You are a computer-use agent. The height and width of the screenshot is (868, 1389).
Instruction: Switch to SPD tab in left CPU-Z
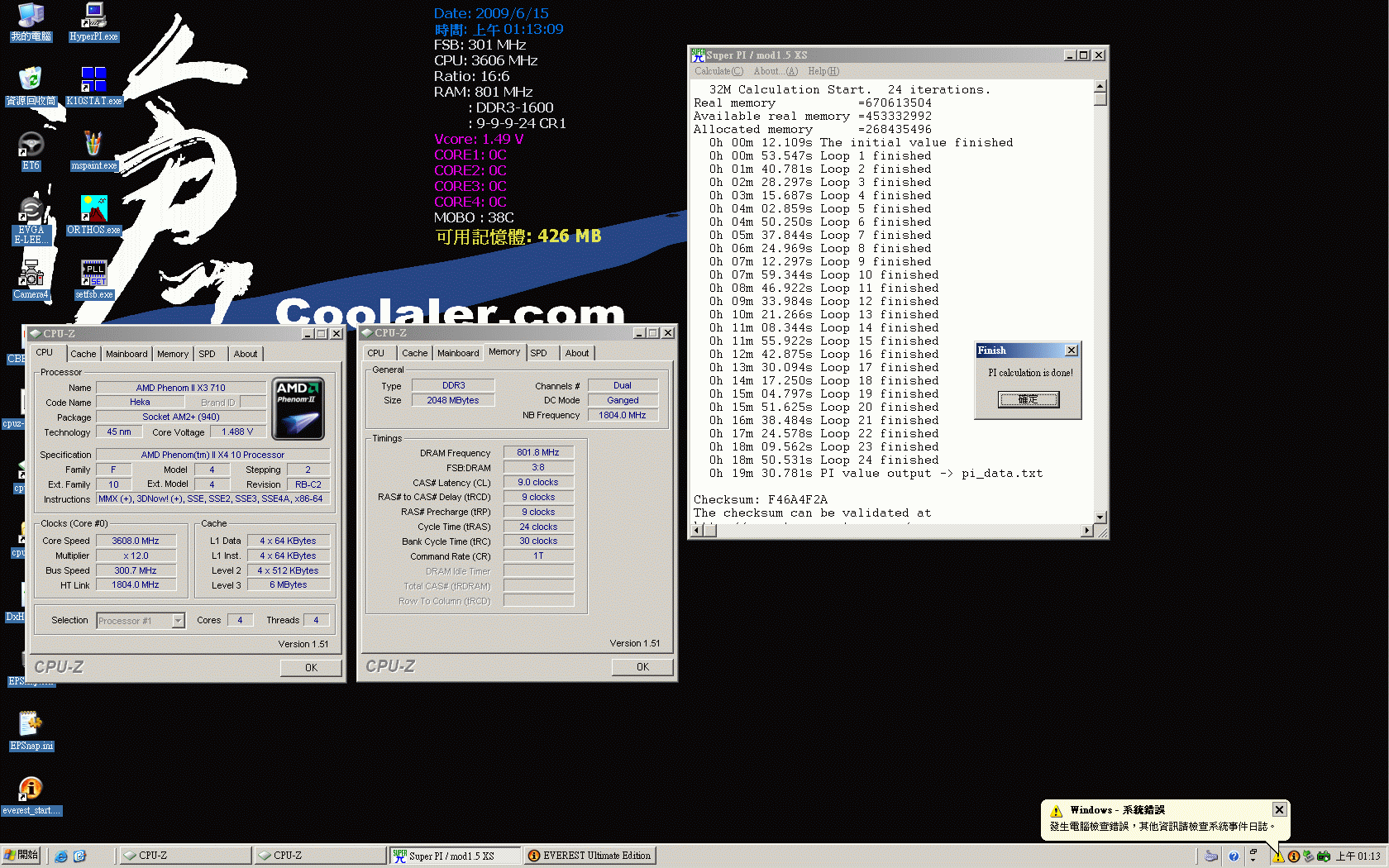208,354
